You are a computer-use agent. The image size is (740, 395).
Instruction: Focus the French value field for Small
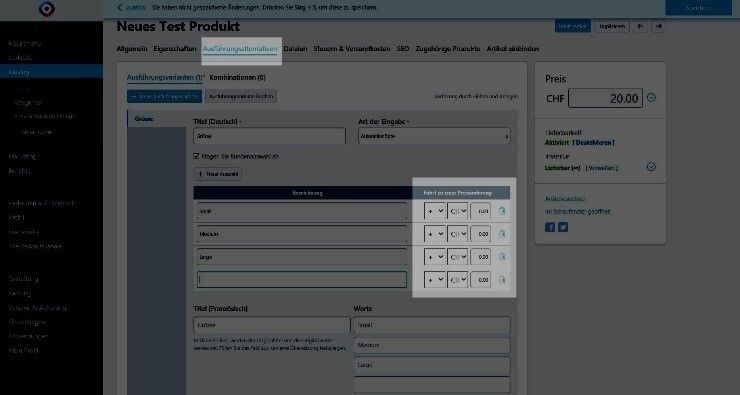coord(432,325)
